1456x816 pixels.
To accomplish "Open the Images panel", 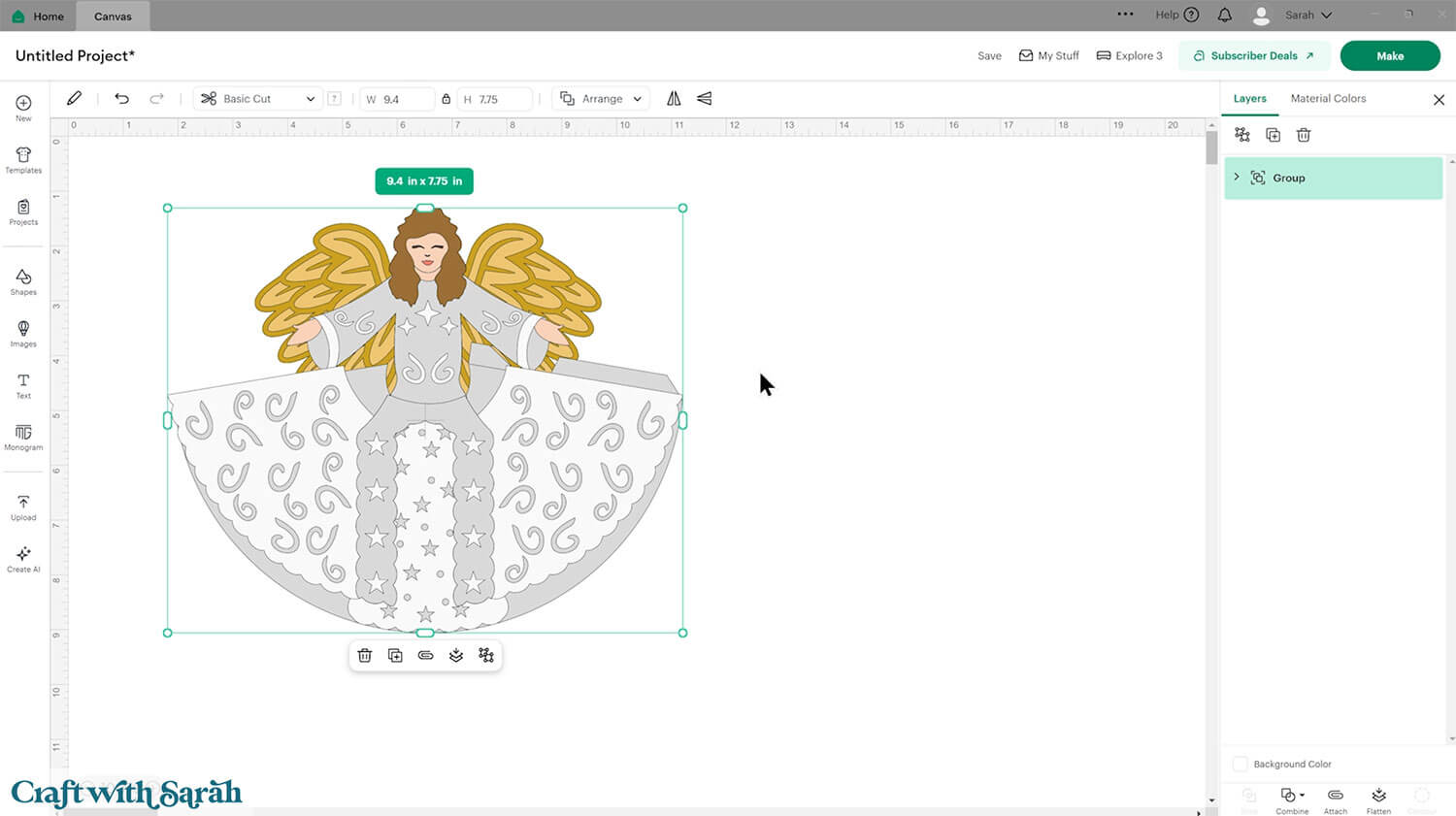I will (22, 334).
